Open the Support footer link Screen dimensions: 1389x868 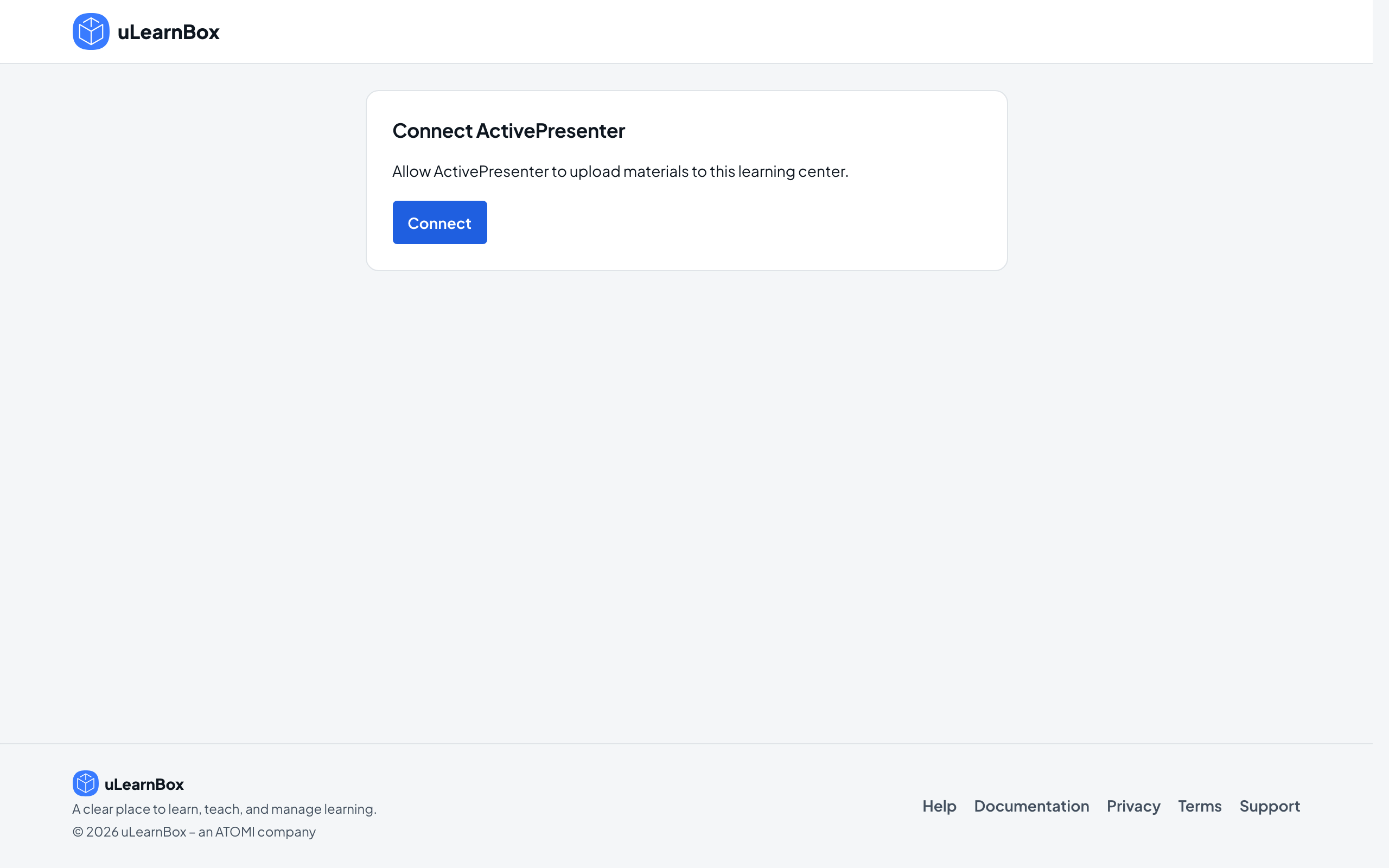[1270, 806]
